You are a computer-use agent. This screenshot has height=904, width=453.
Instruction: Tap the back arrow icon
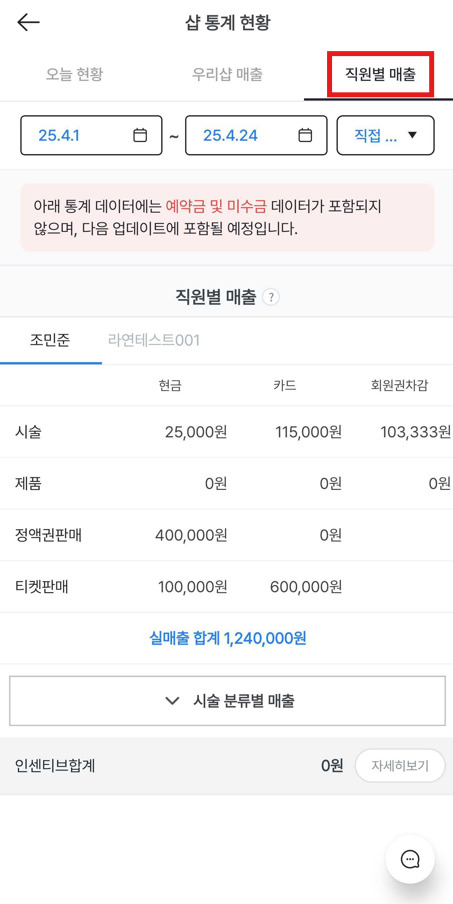[x=28, y=22]
